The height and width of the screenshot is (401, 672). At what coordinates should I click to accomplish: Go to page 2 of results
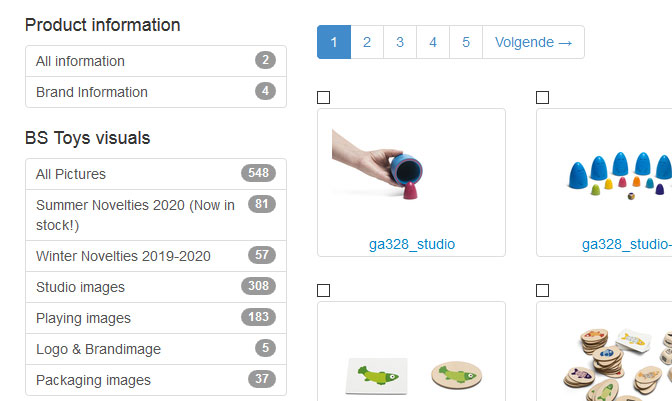367,42
